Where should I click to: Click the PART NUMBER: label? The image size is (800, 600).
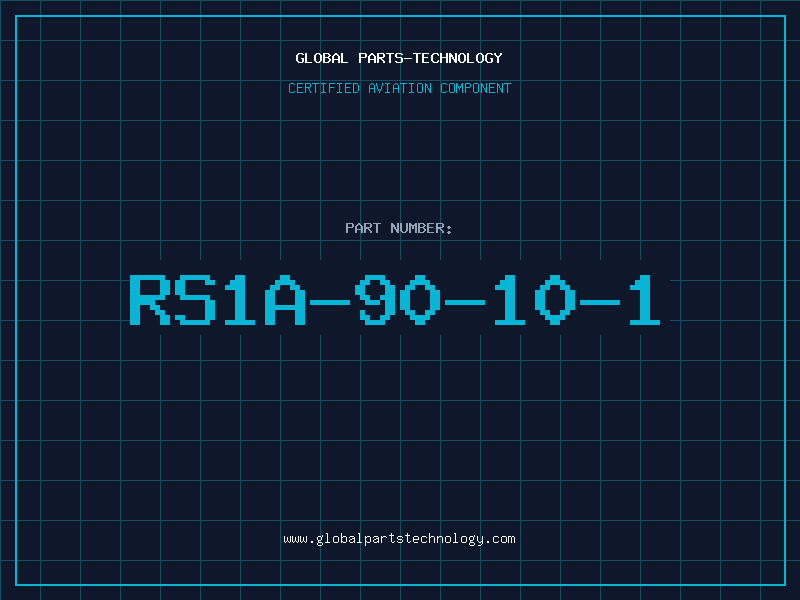(x=398, y=228)
